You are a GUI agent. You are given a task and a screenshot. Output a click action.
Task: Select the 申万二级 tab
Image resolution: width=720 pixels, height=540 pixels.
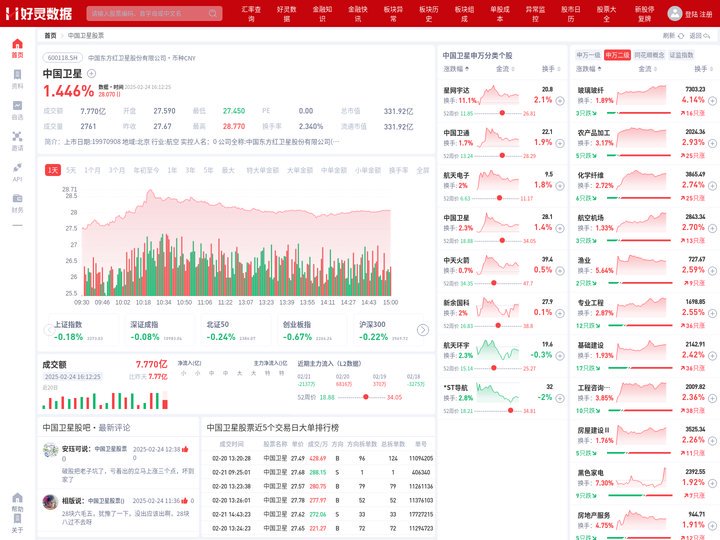tap(617, 55)
